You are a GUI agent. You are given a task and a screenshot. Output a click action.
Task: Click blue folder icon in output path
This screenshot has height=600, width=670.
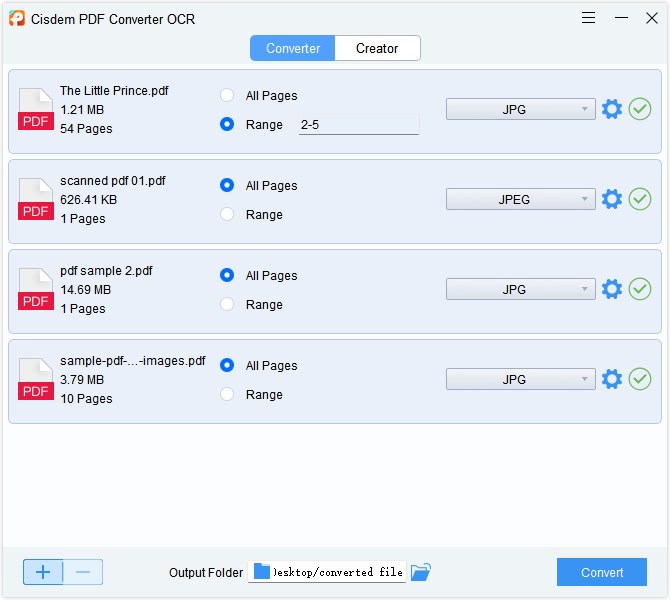[262, 571]
